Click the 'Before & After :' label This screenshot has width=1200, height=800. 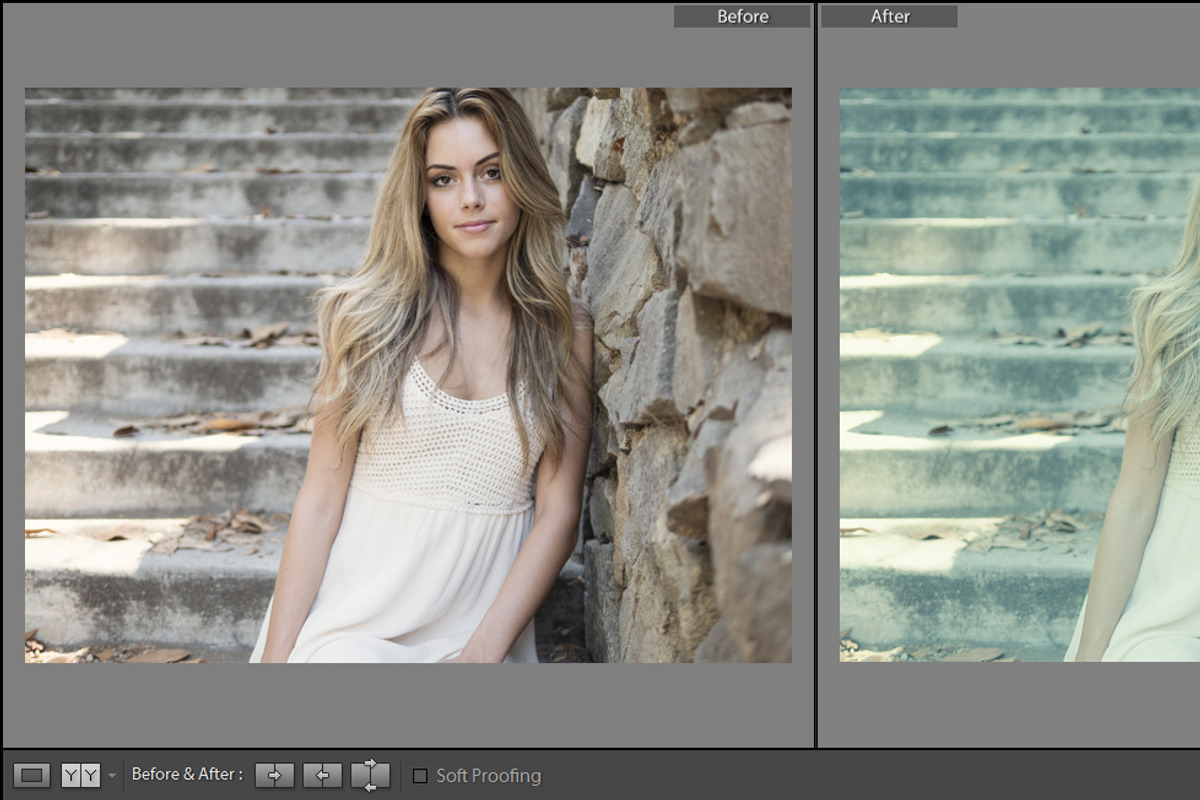[x=187, y=774]
